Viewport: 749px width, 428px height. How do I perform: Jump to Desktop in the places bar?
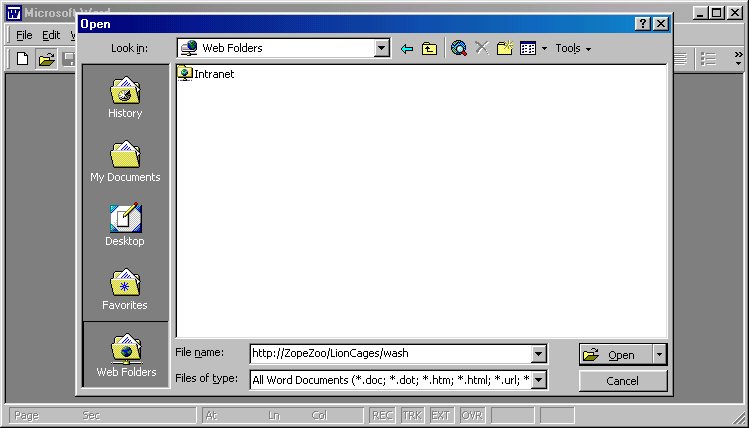pyautogui.click(x=125, y=225)
